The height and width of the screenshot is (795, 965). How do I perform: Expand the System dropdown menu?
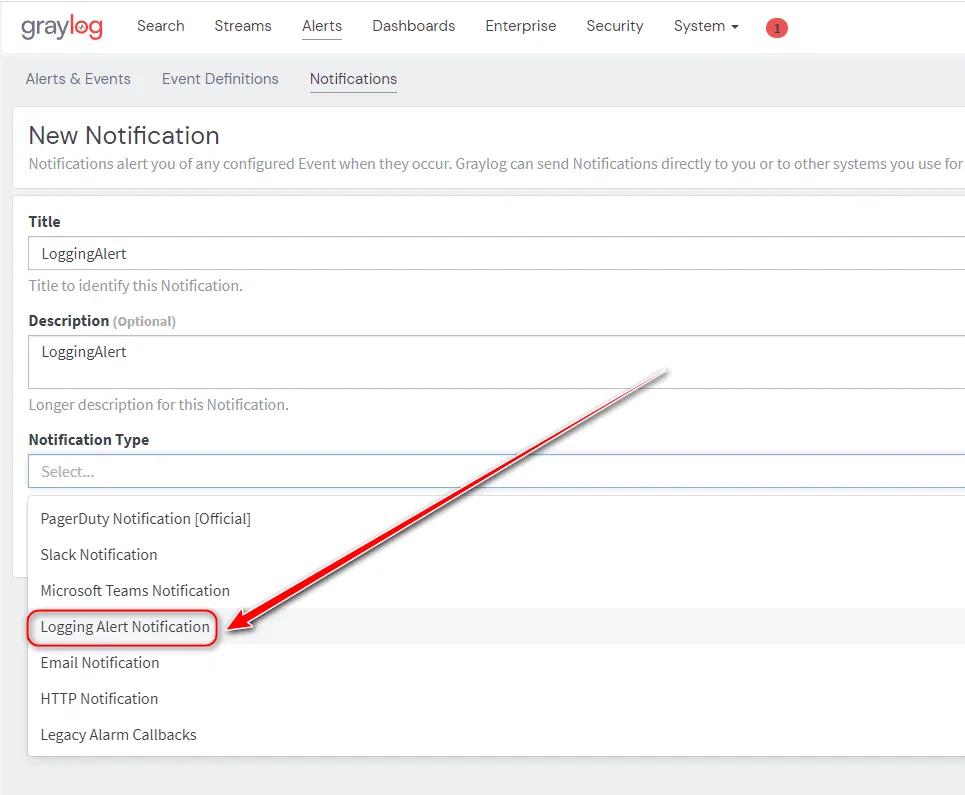click(x=706, y=26)
